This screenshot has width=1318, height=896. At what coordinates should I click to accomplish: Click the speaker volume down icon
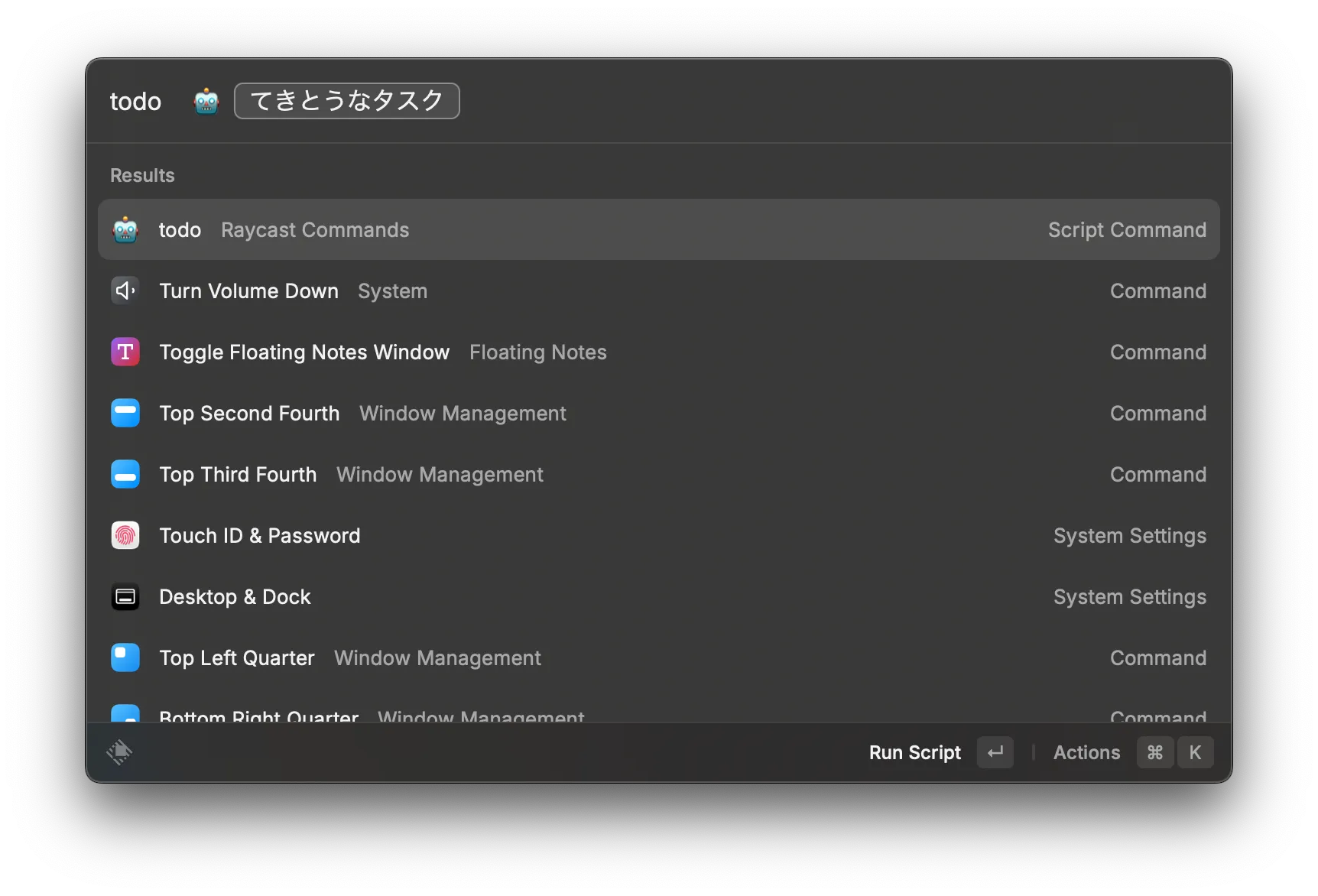[125, 291]
